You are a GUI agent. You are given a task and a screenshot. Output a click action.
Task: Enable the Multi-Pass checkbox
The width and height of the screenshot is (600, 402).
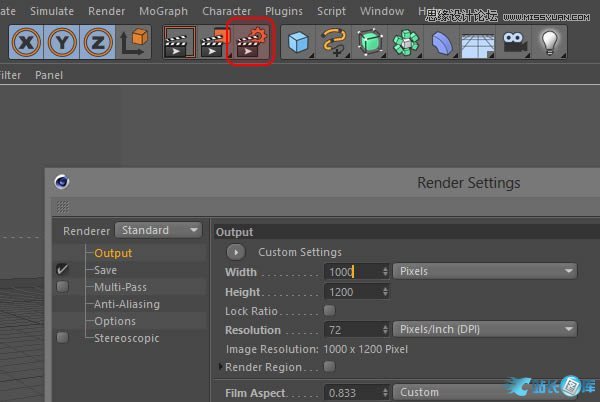(x=63, y=287)
